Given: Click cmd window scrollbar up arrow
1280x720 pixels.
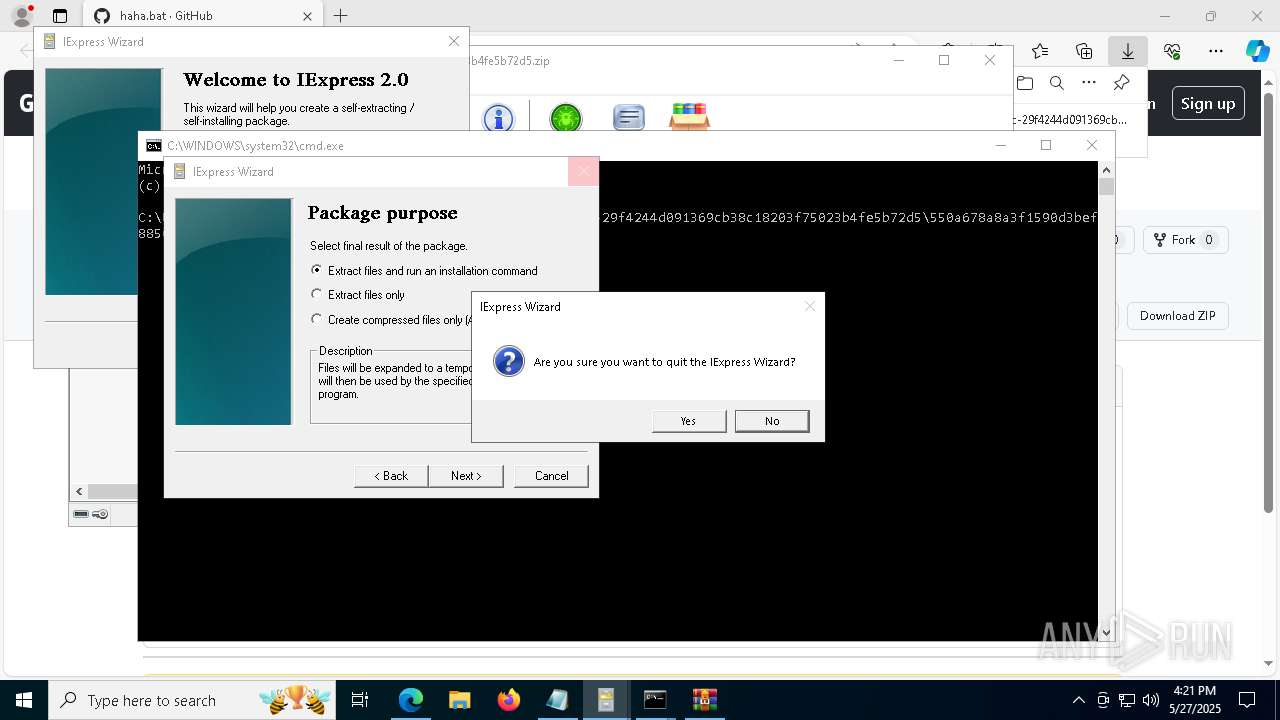Looking at the screenshot, I should tap(1106, 169).
